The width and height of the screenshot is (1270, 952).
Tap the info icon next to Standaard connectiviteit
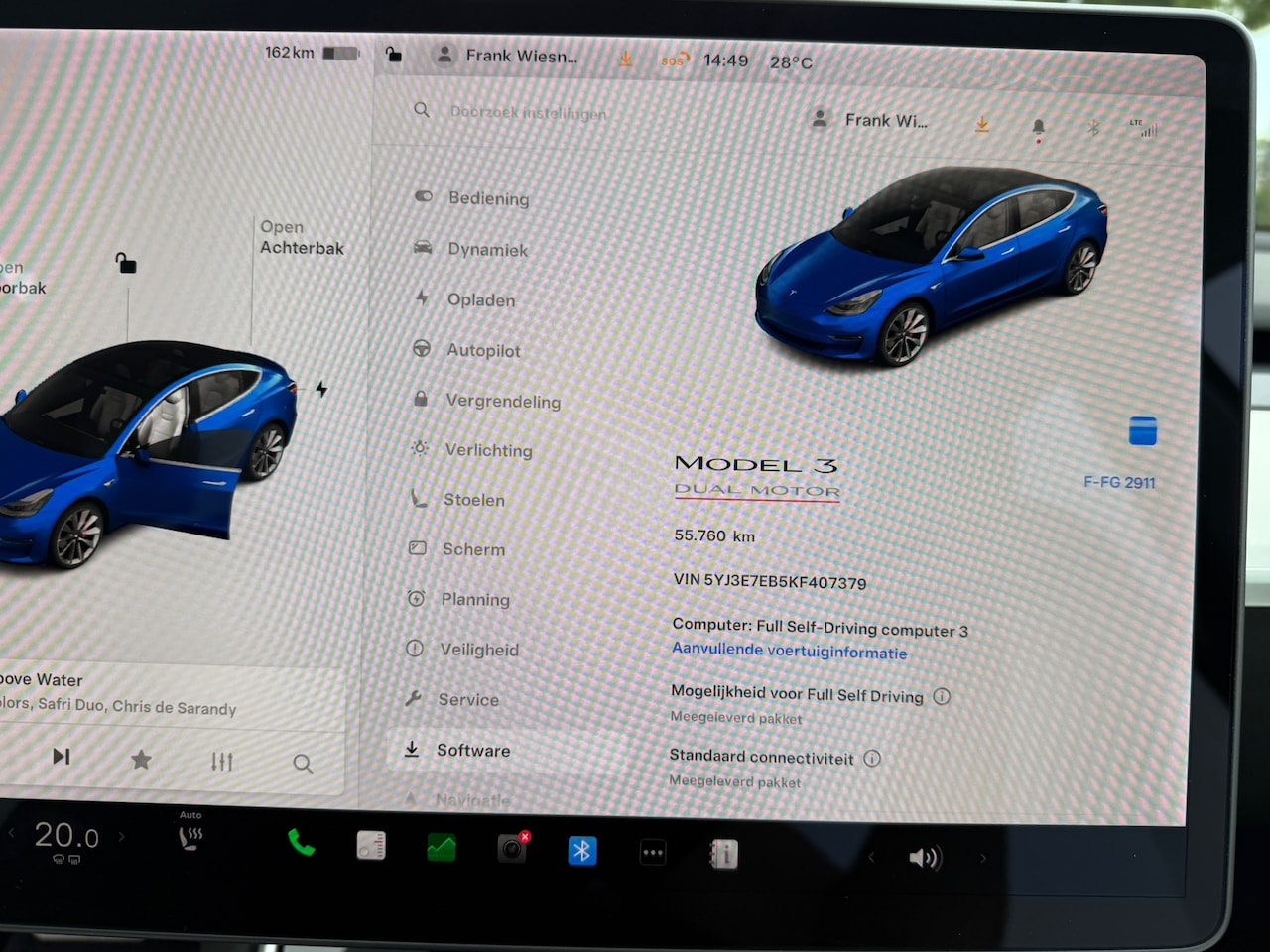coord(872,759)
